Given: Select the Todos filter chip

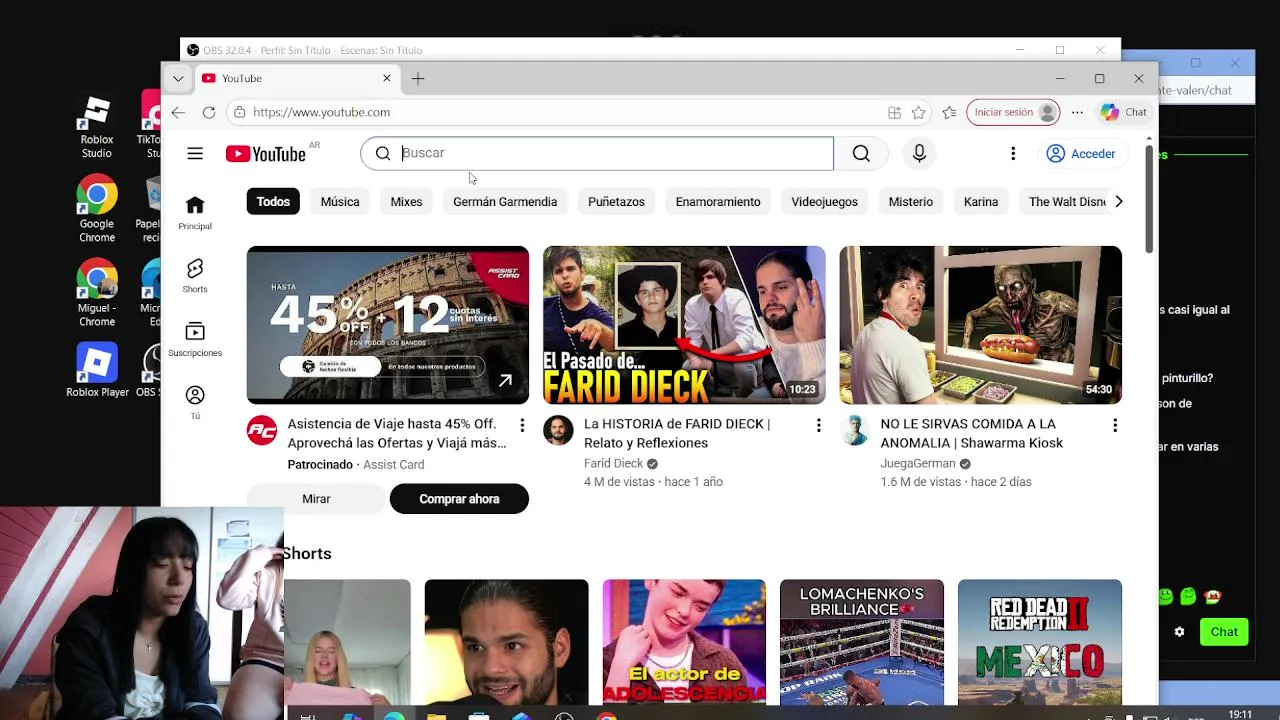Looking at the screenshot, I should pos(273,201).
